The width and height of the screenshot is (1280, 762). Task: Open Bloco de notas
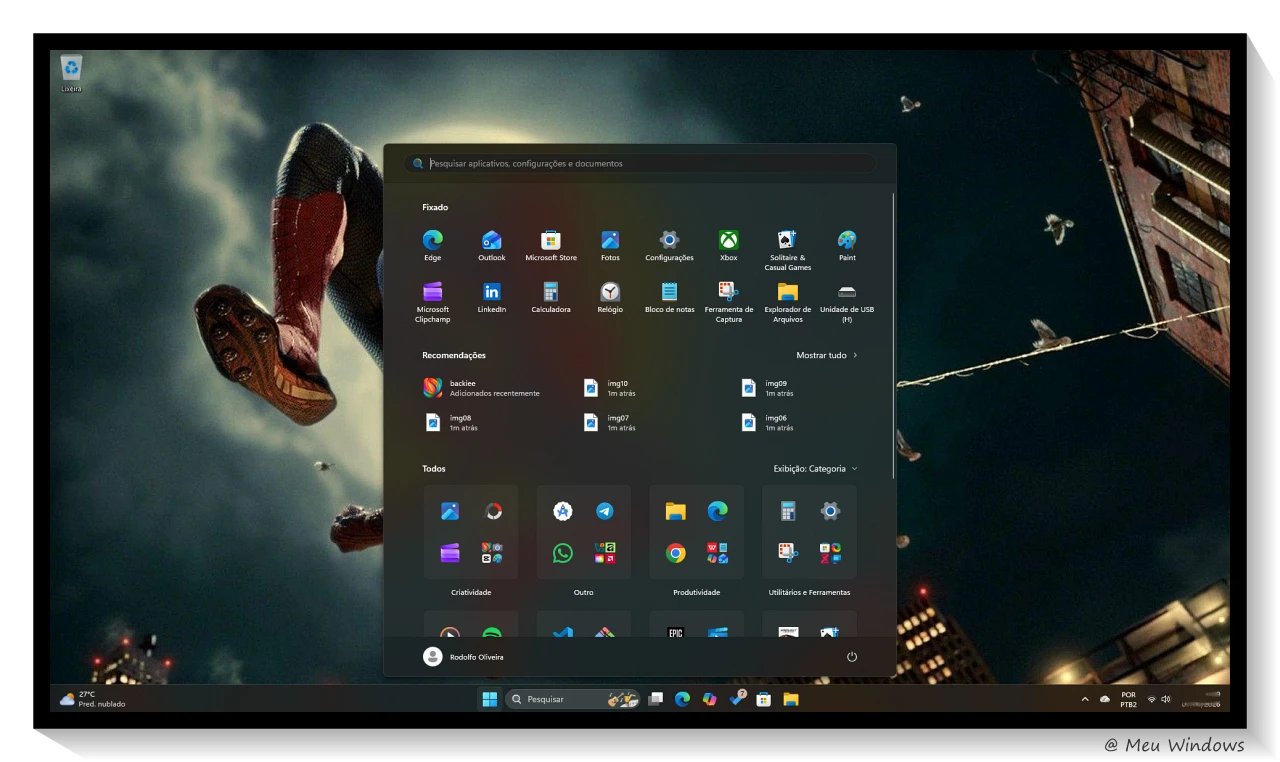click(669, 293)
